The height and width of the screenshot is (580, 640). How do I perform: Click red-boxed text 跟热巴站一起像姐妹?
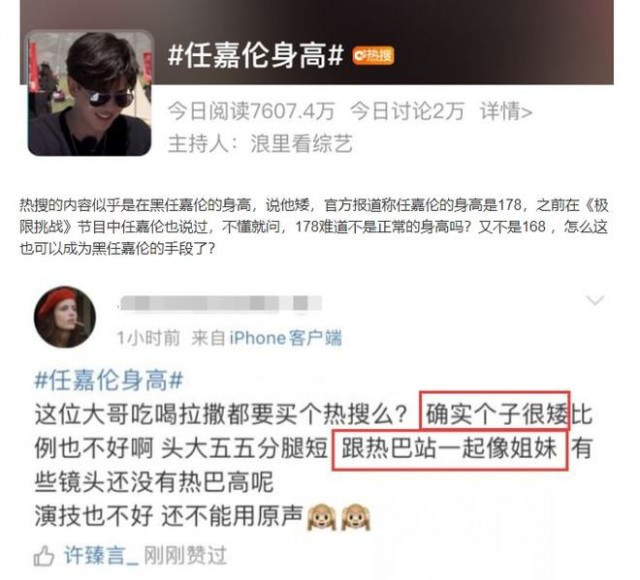[x=450, y=449]
